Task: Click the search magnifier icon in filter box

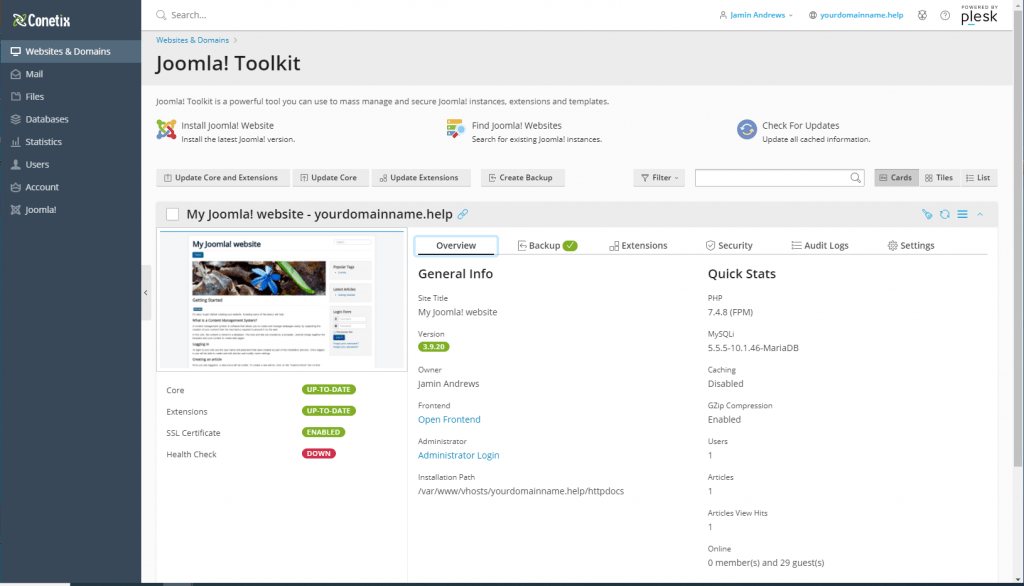Action: (856, 178)
